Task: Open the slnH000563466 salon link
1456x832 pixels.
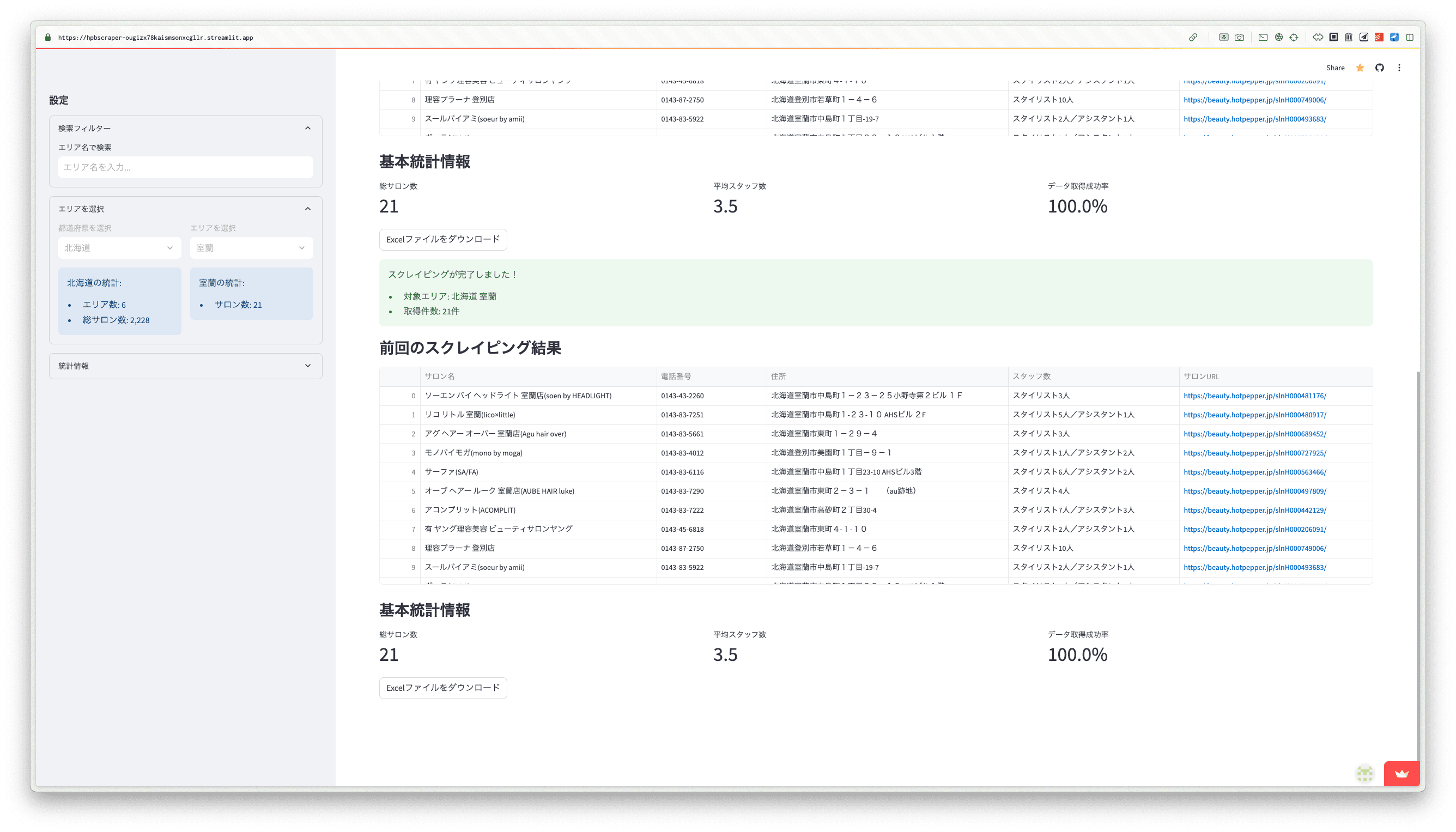Action: (x=1255, y=472)
